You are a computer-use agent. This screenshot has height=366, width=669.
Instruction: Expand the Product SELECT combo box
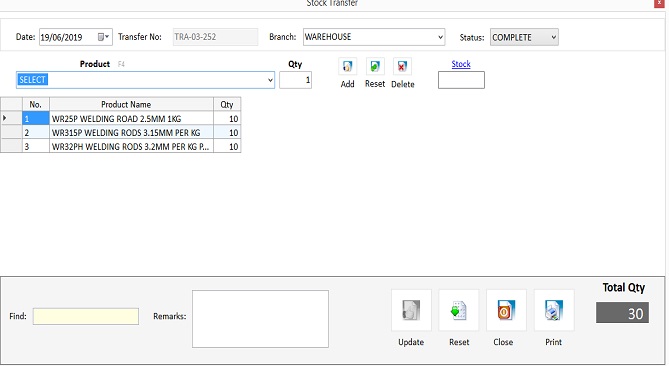(270, 80)
